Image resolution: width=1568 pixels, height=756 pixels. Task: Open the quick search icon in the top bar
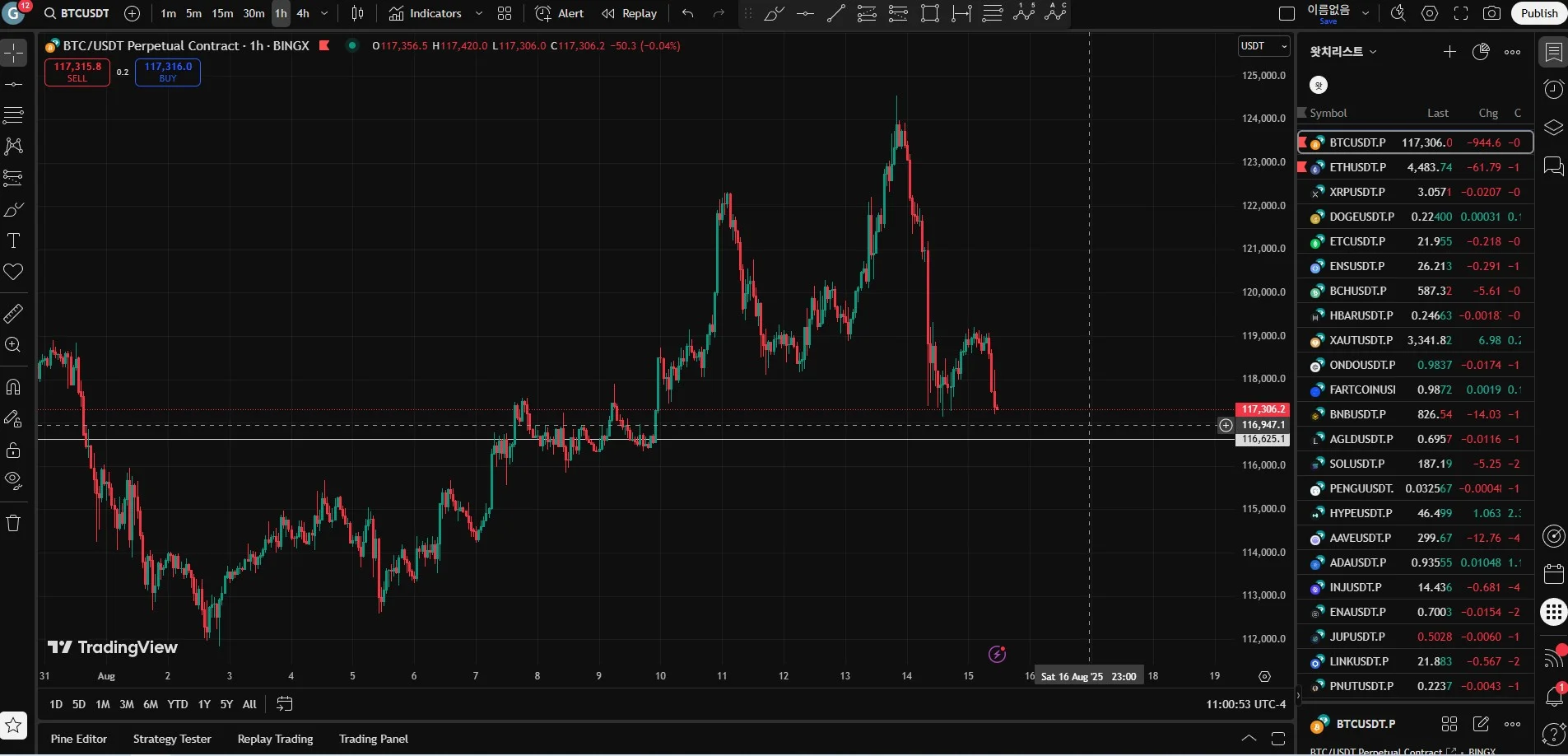1398,13
